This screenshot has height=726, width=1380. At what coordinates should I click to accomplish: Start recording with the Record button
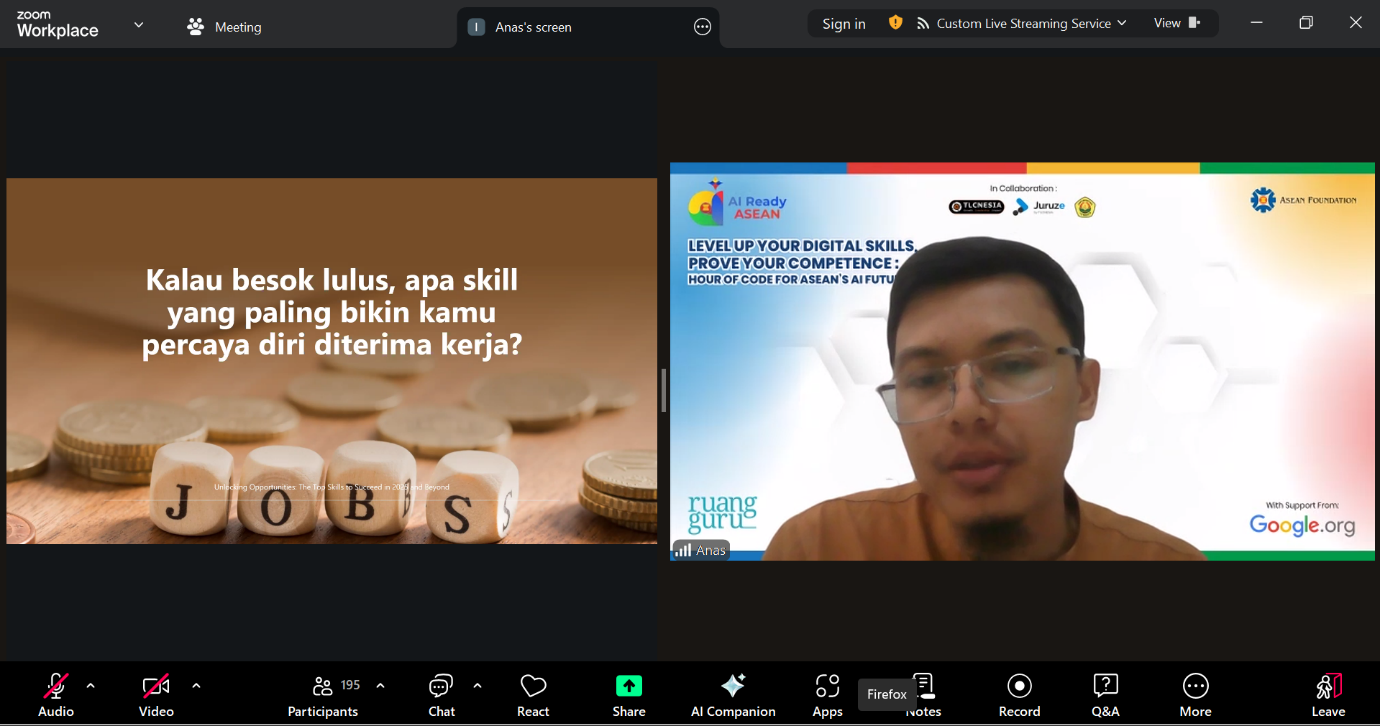[x=1019, y=695]
